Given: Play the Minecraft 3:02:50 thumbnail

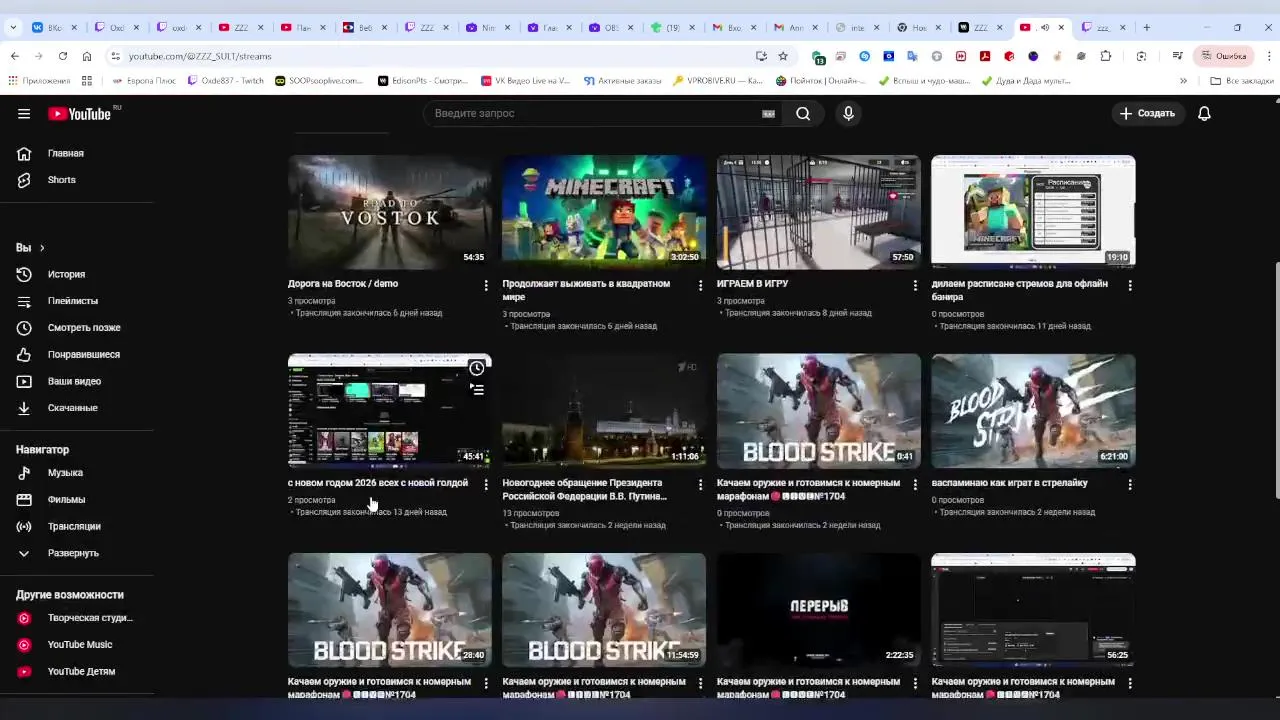Looking at the screenshot, I should click(x=604, y=212).
